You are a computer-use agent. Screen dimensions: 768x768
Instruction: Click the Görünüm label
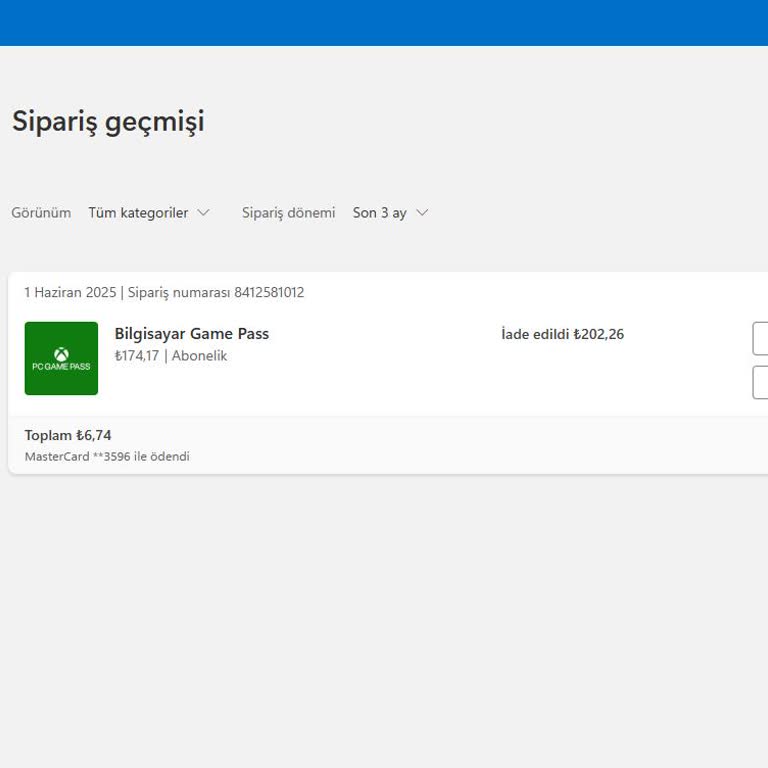click(x=41, y=213)
